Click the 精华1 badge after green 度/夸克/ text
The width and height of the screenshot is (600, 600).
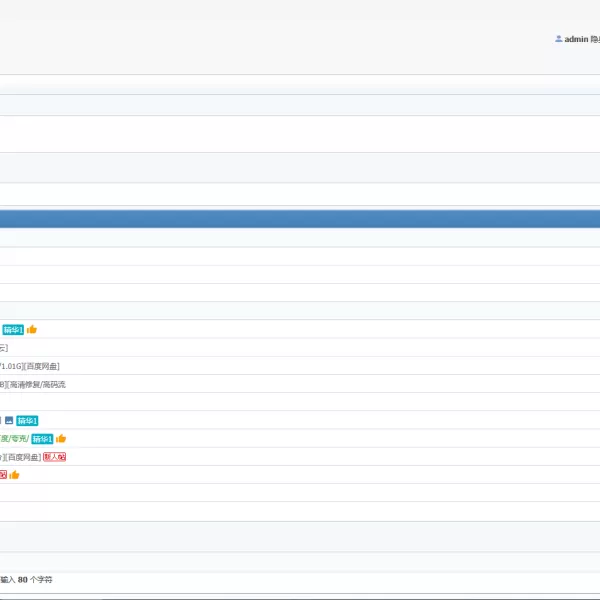coord(42,439)
